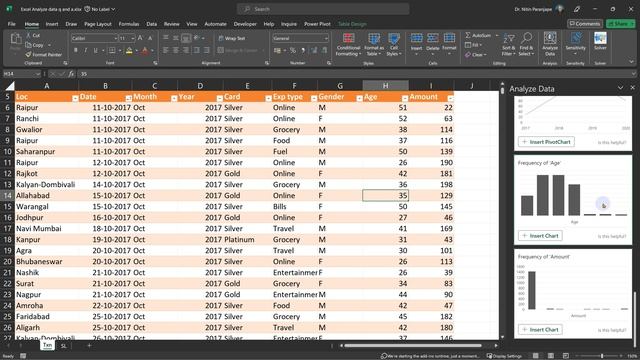Image resolution: width=640 pixels, height=360 pixels.
Task: Close the Analyze Data pane
Action: coord(632,87)
